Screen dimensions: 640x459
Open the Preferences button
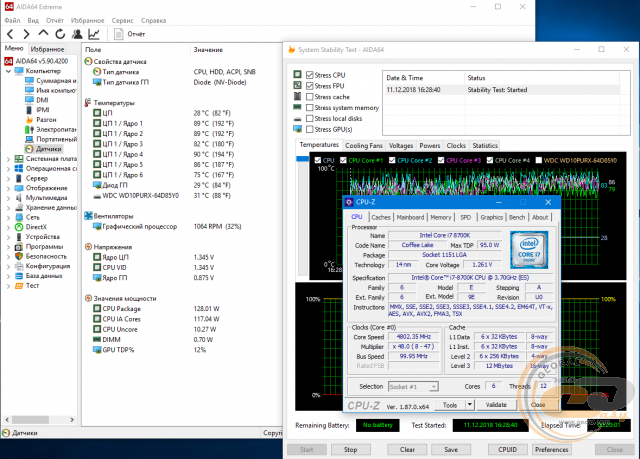point(551,450)
